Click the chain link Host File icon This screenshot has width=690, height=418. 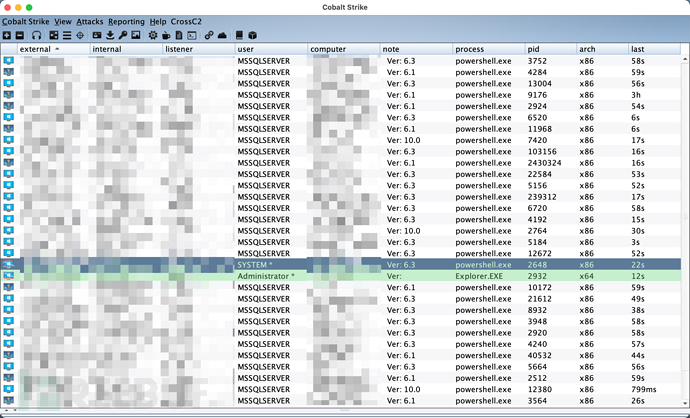coord(209,35)
